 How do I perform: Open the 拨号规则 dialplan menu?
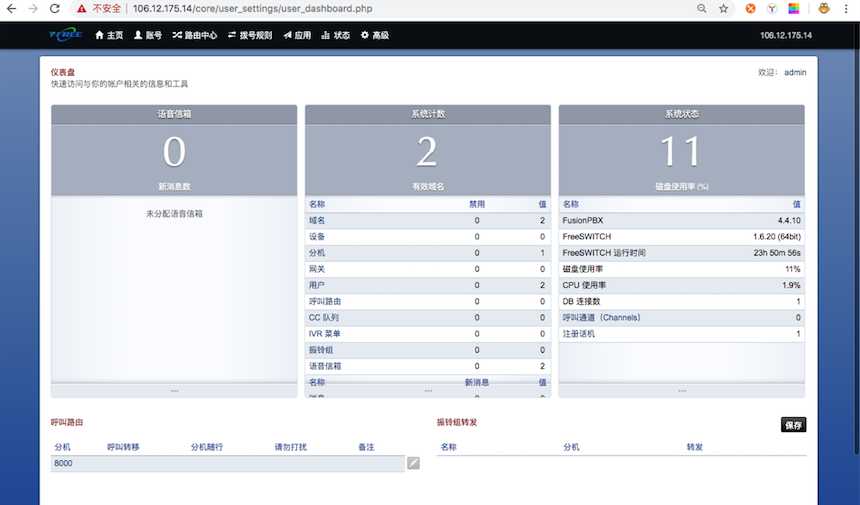250,35
